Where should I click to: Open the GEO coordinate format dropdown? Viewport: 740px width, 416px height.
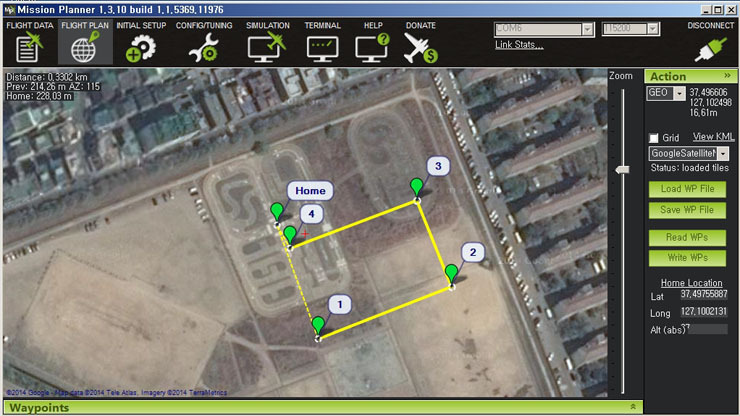click(x=679, y=93)
